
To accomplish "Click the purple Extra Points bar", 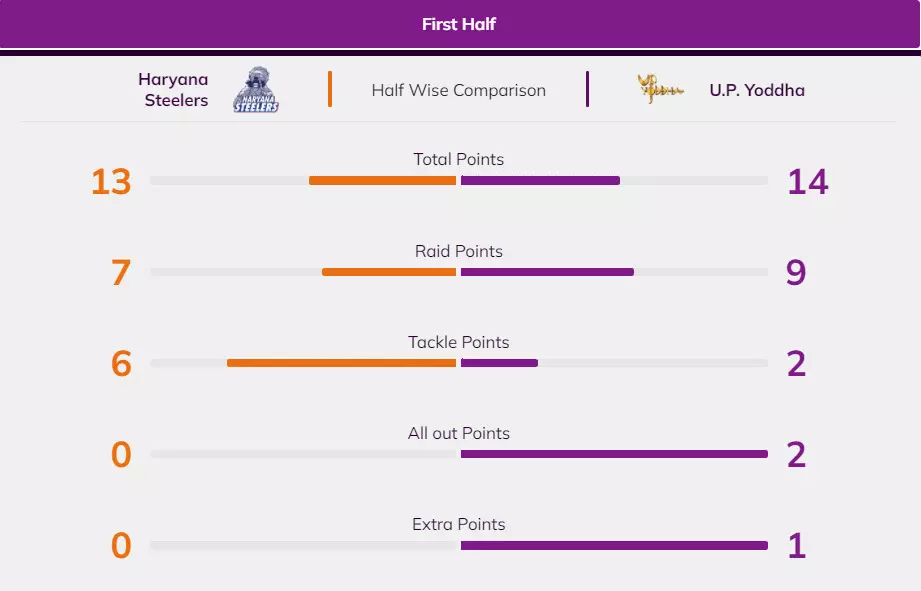I will tap(614, 545).
